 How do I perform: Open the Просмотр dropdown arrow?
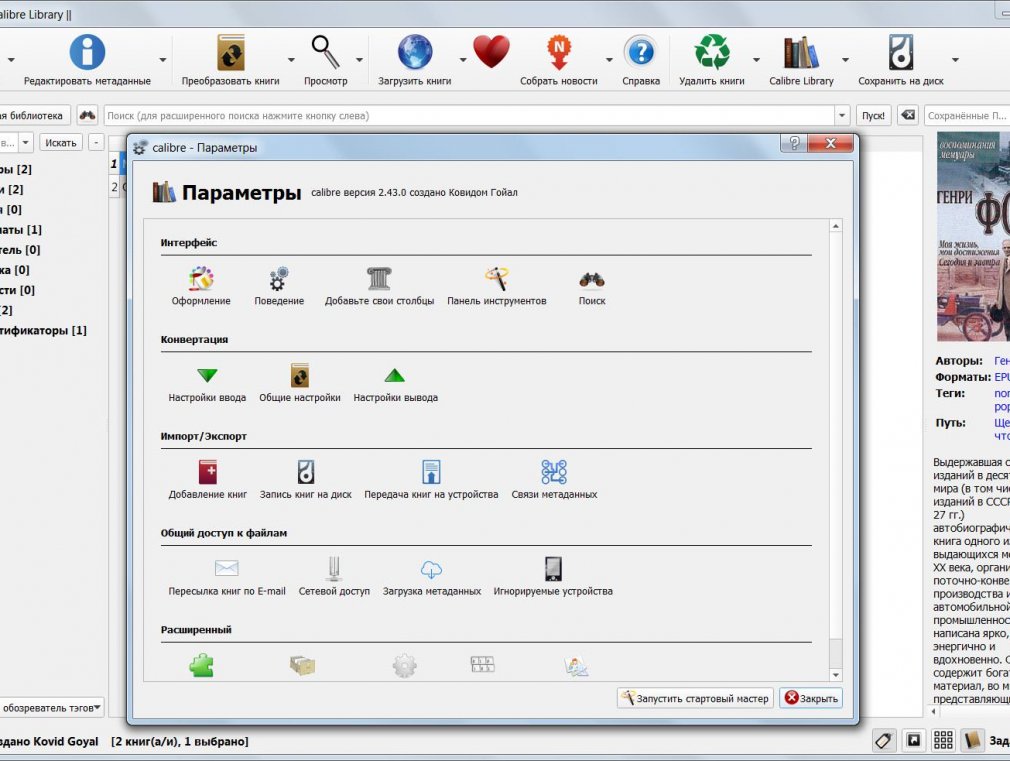pos(359,60)
